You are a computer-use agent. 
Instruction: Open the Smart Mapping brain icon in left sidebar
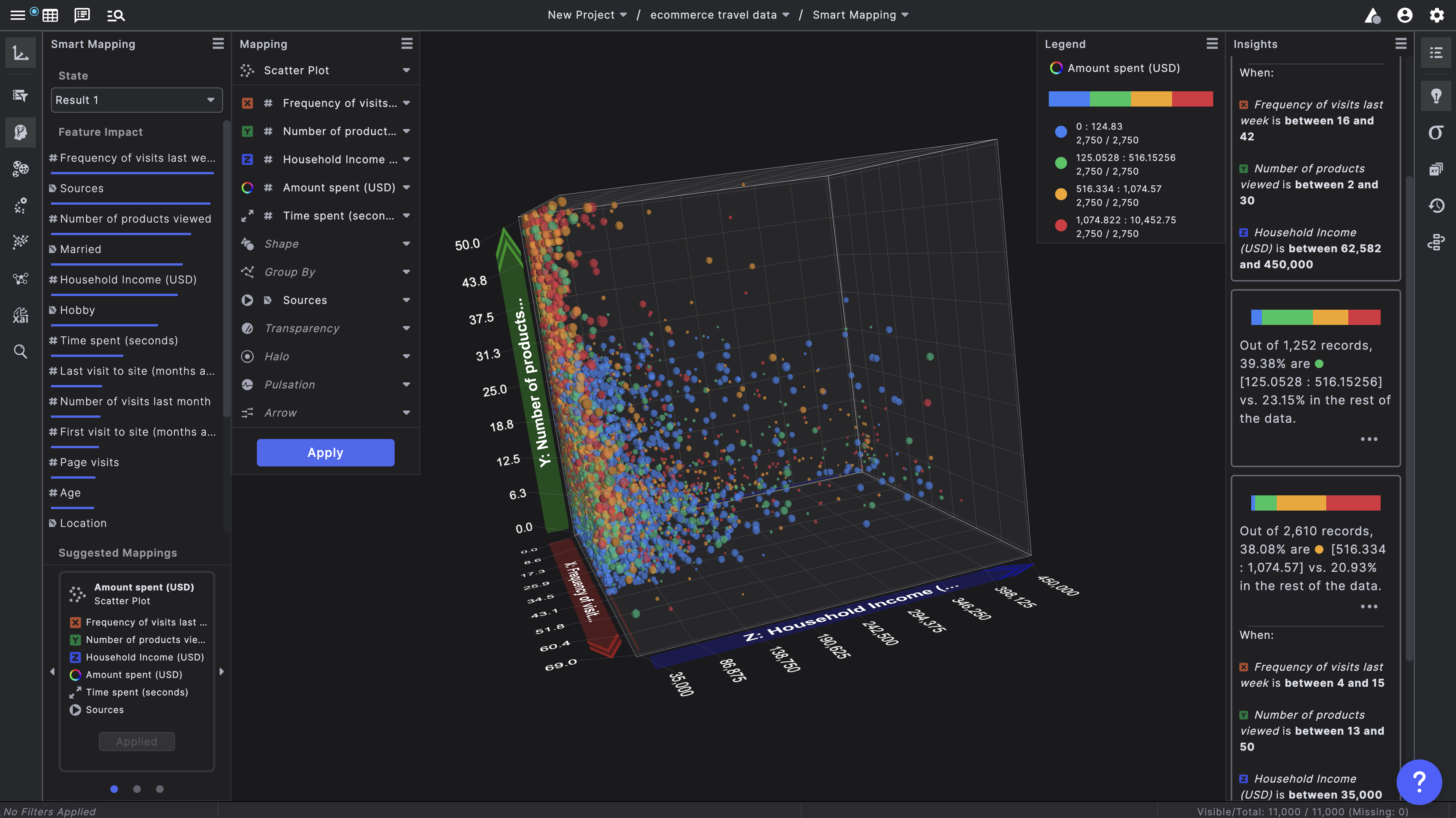point(20,132)
